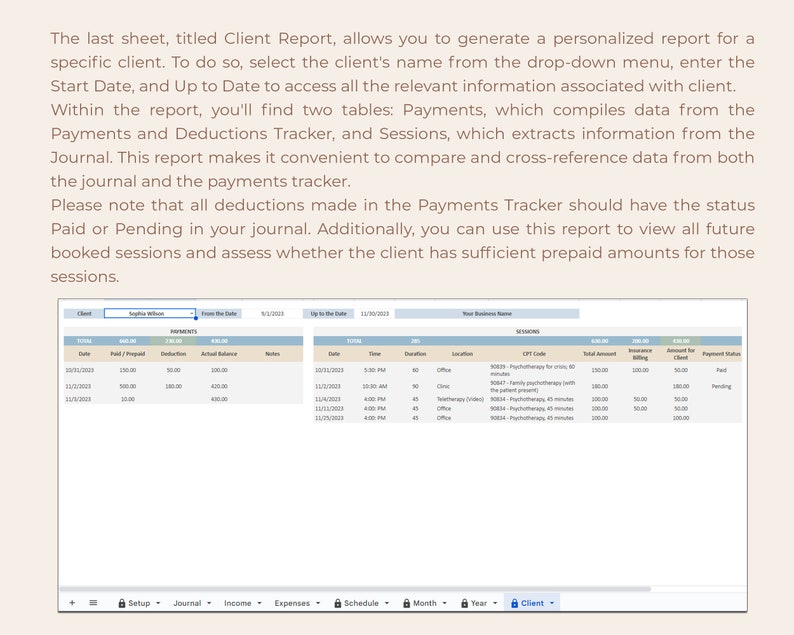Click the 285 duration total cell
Screen dimensions: 794x635
click(415, 341)
